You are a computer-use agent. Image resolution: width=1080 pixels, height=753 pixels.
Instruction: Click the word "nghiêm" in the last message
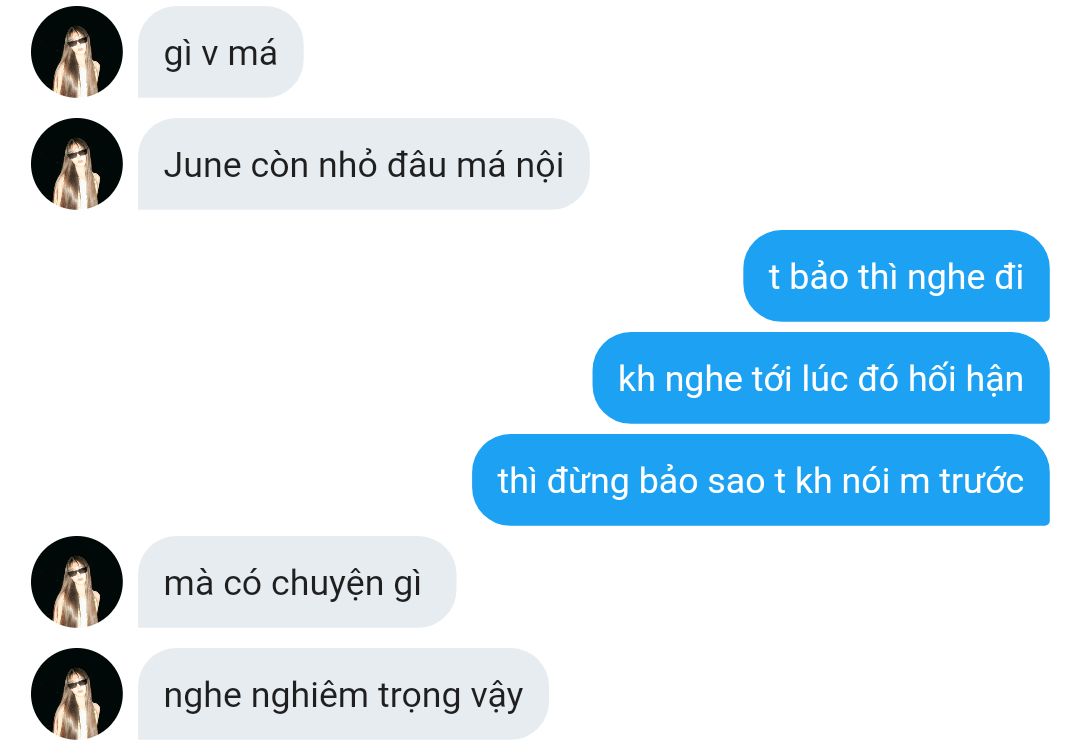(309, 696)
